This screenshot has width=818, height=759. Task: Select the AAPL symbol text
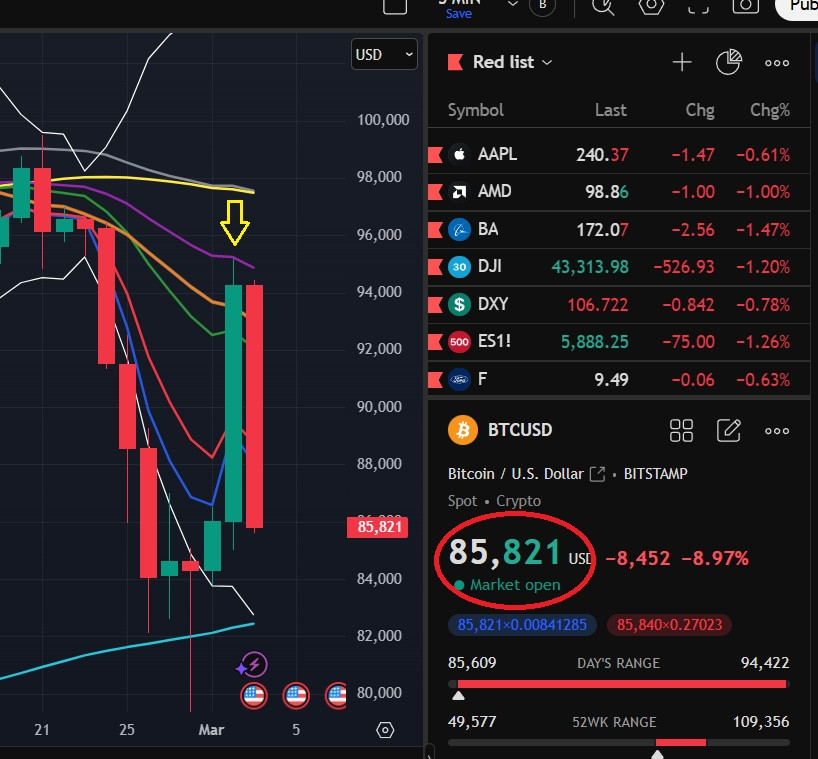(x=497, y=154)
